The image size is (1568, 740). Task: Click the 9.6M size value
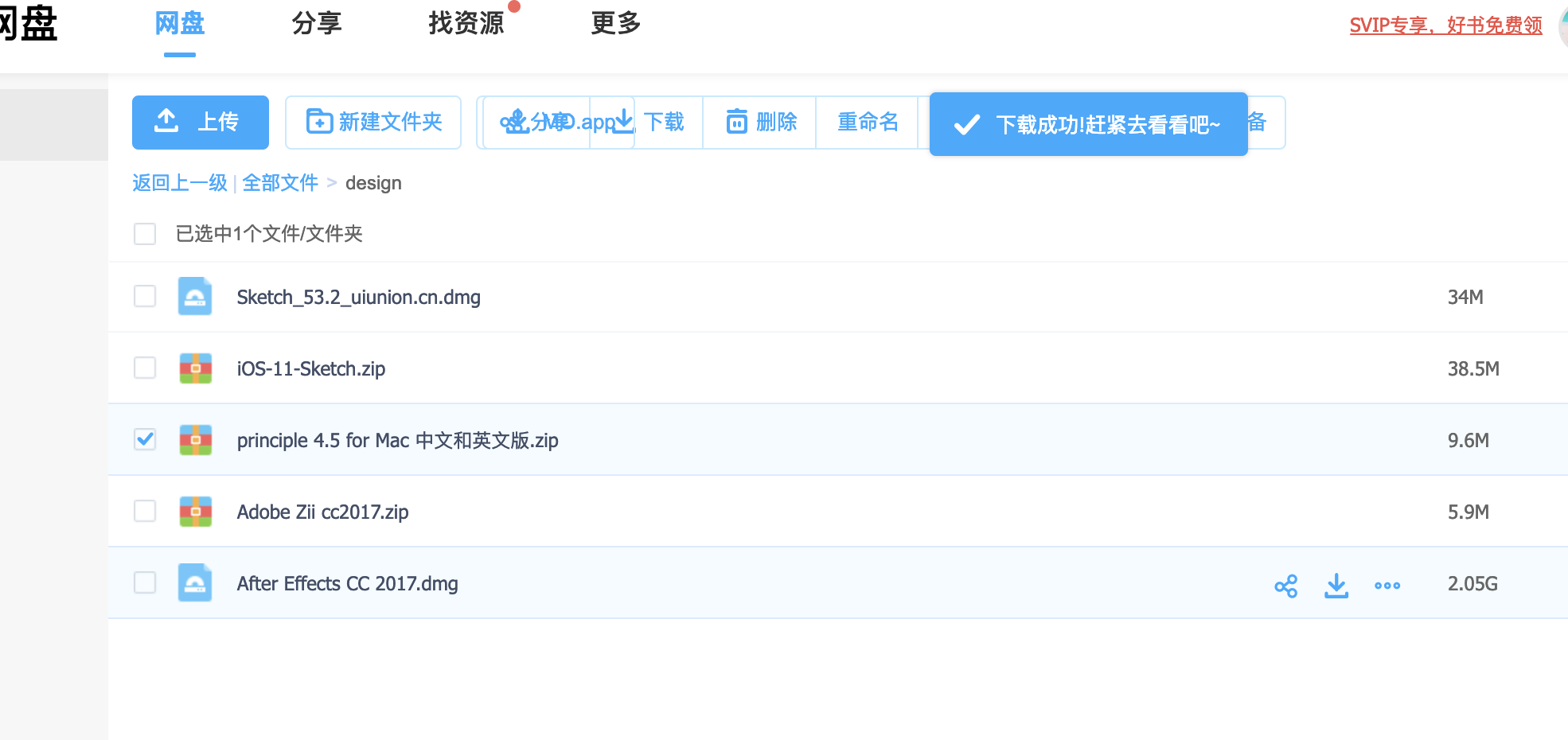tap(1469, 441)
